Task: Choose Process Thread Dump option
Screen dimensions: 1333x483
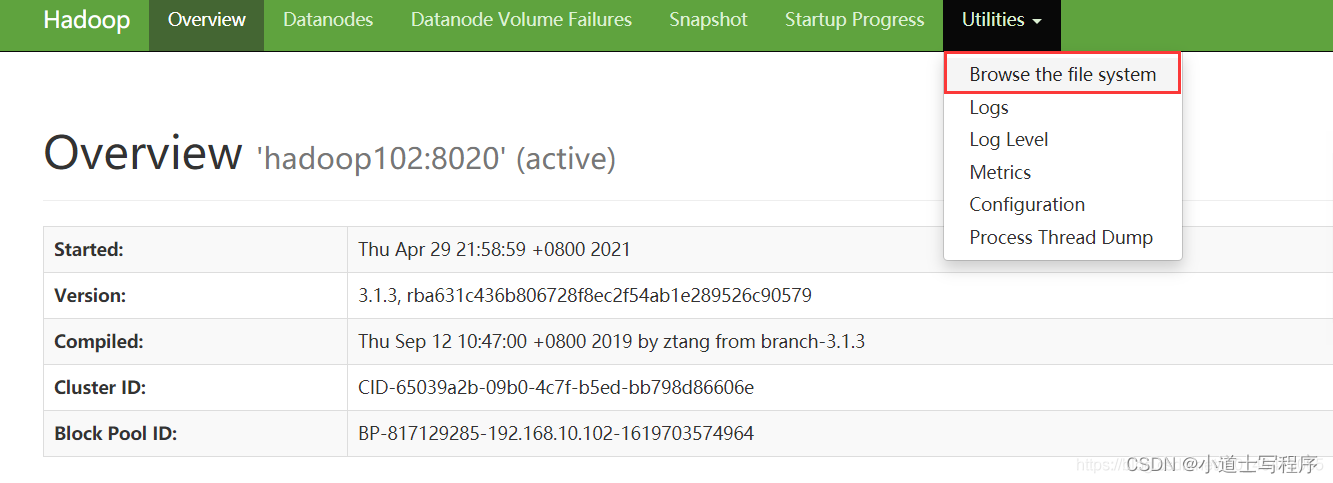Action: click(x=1062, y=238)
